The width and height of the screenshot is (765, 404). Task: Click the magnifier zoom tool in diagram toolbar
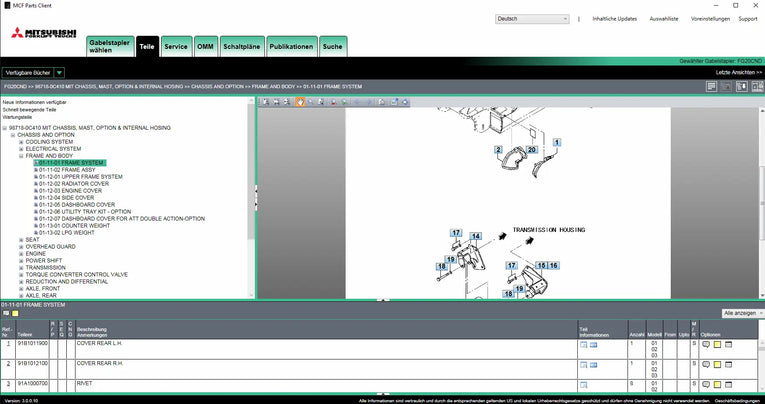310,102
